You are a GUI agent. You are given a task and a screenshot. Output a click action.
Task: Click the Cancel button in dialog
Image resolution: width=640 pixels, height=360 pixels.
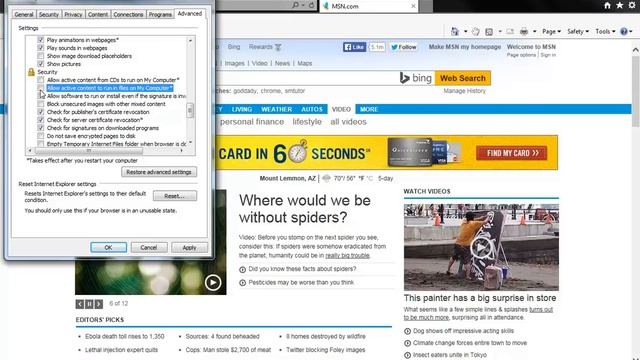tap(149, 247)
